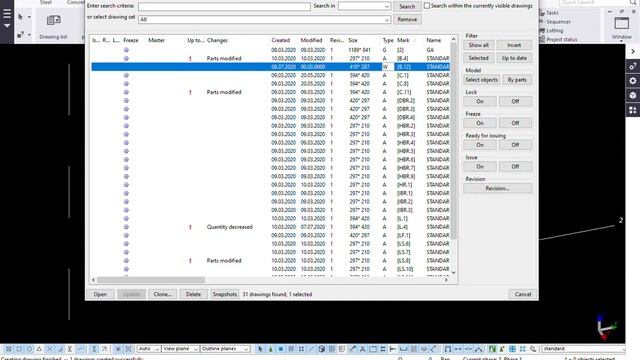Open the side pane gear icon
The image size is (640, 360).
click(x=633, y=81)
